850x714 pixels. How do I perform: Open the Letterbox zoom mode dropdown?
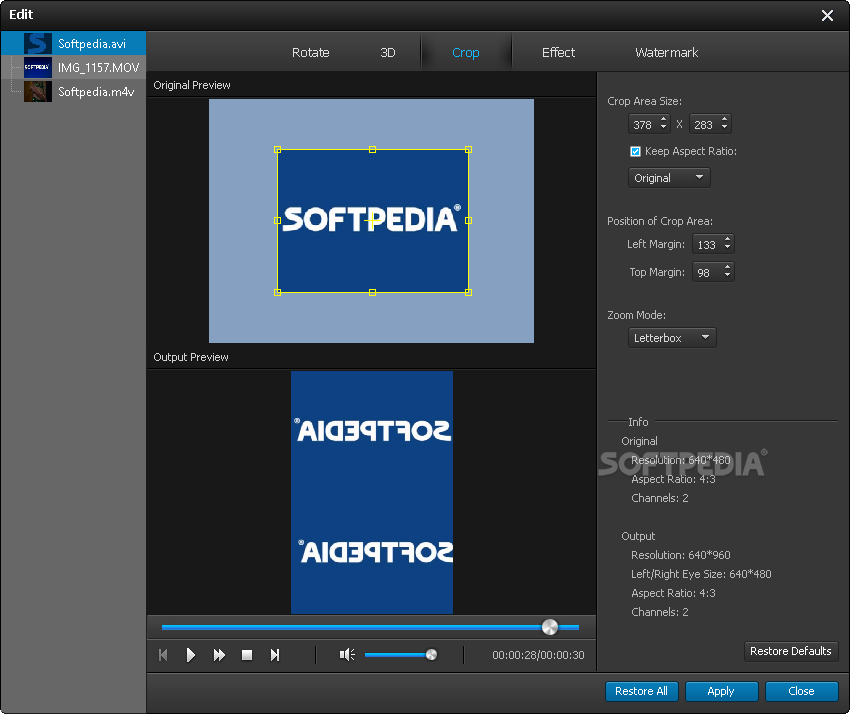672,338
